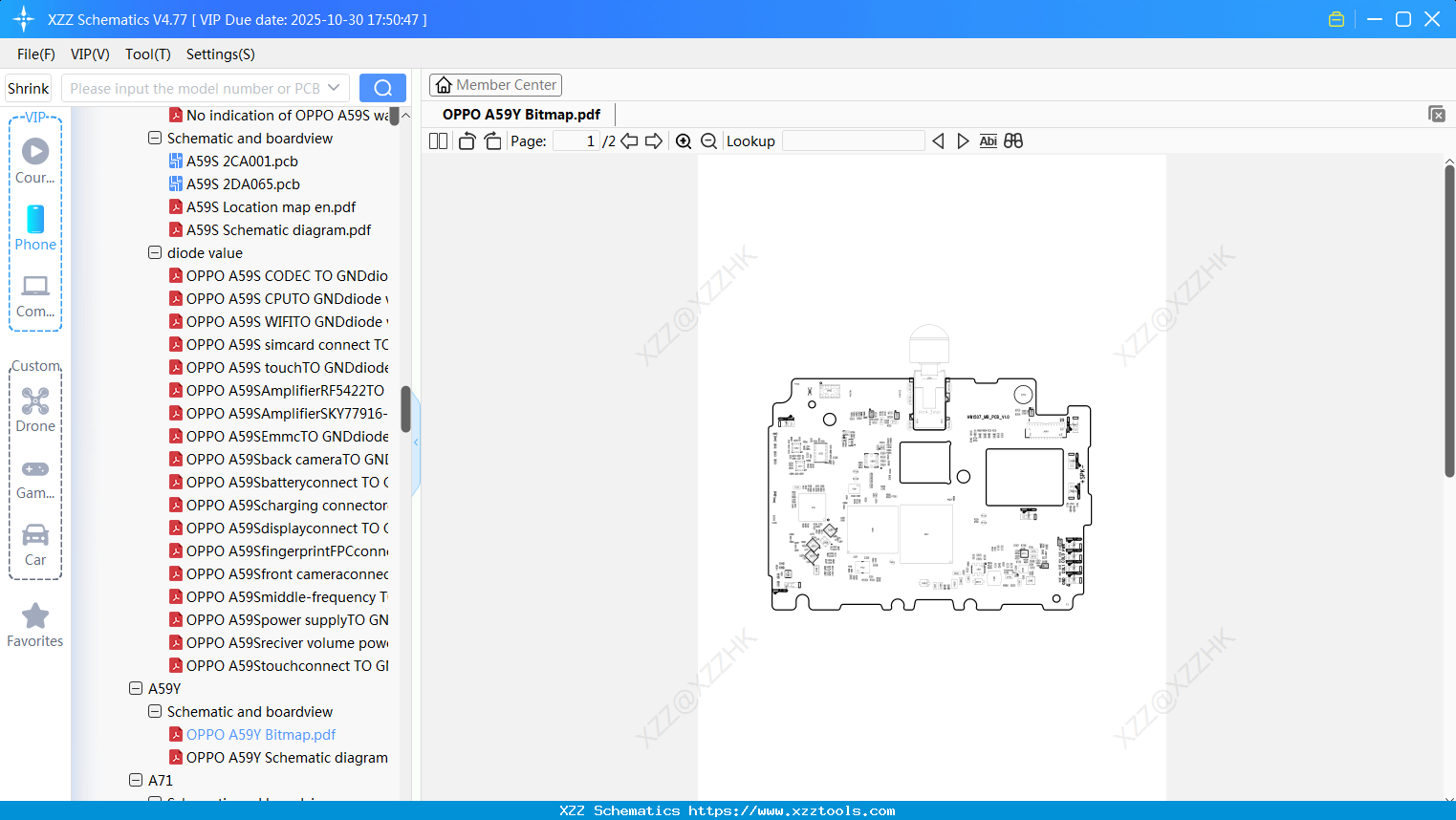Click the yellow VIP briefcase icon
Screen dimensions: 1456x820
pos(1336,19)
